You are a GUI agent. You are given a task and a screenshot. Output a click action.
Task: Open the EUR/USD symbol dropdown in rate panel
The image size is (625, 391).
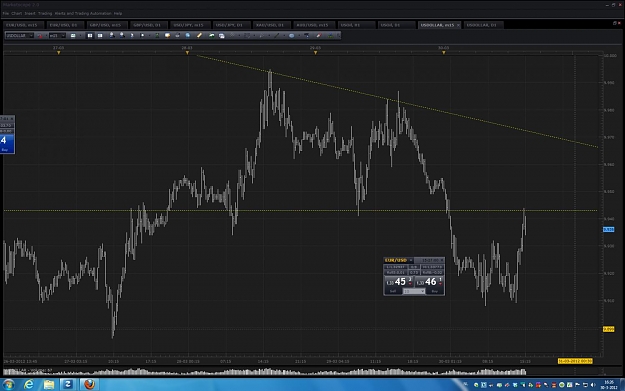coord(411,260)
